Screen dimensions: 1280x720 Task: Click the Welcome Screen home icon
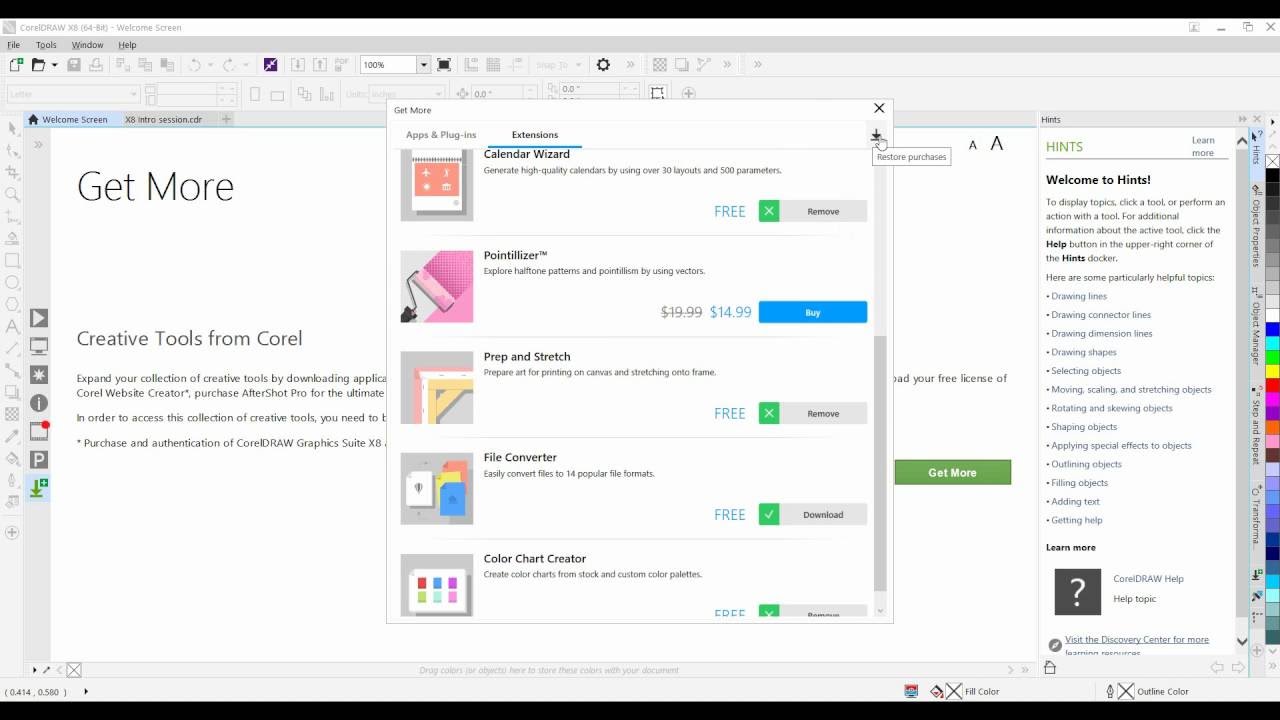point(34,119)
